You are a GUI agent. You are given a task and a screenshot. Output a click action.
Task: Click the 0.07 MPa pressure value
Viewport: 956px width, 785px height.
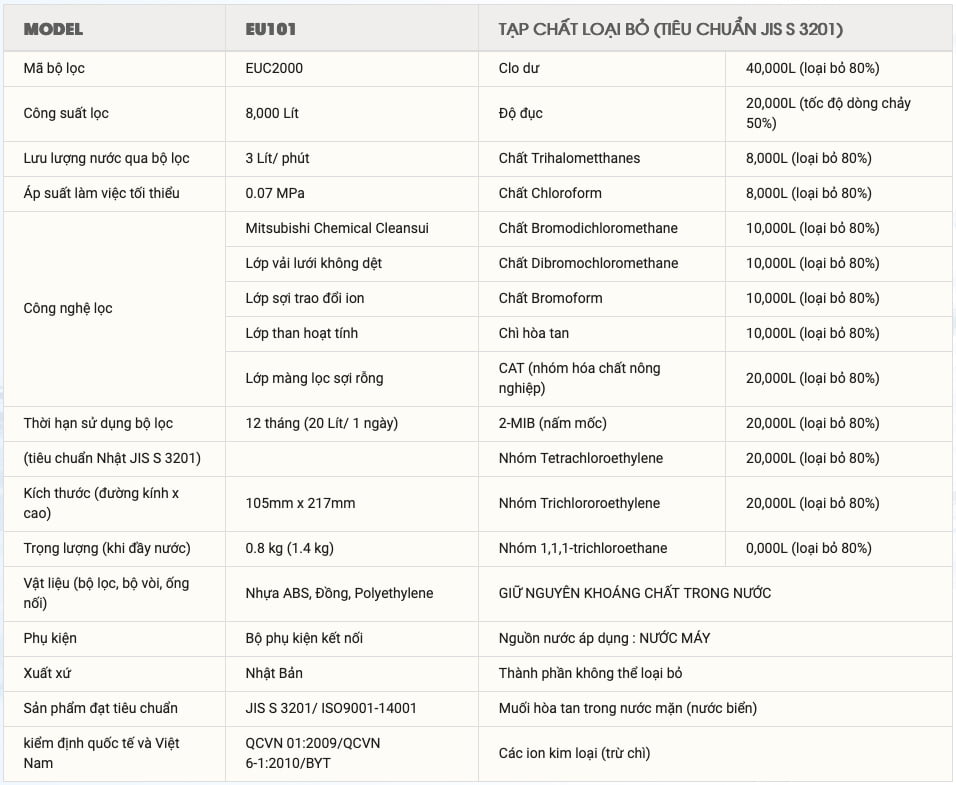click(275, 193)
